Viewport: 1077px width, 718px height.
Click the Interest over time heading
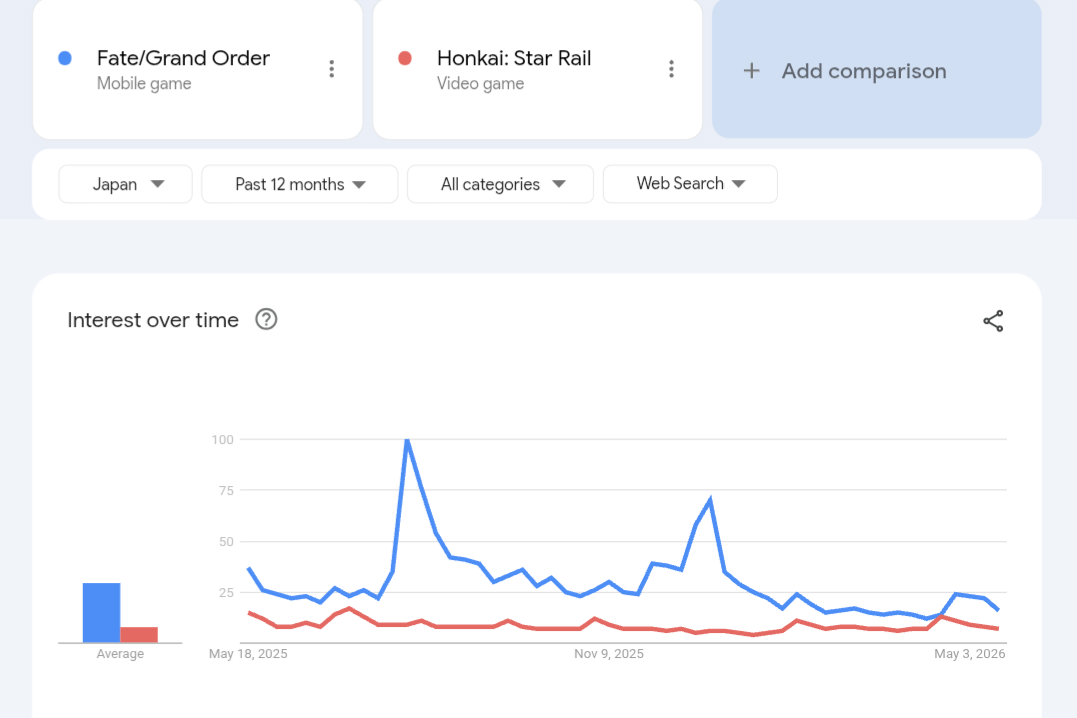click(x=153, y=320)
